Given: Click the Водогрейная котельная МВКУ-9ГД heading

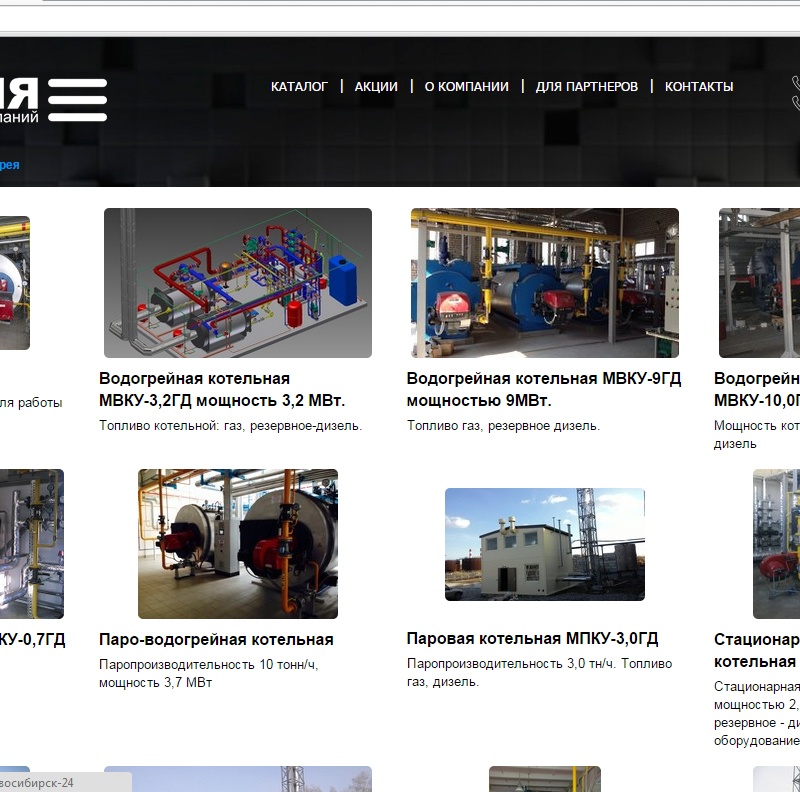Looking at the screenshot, I should [x=544, y=390].
